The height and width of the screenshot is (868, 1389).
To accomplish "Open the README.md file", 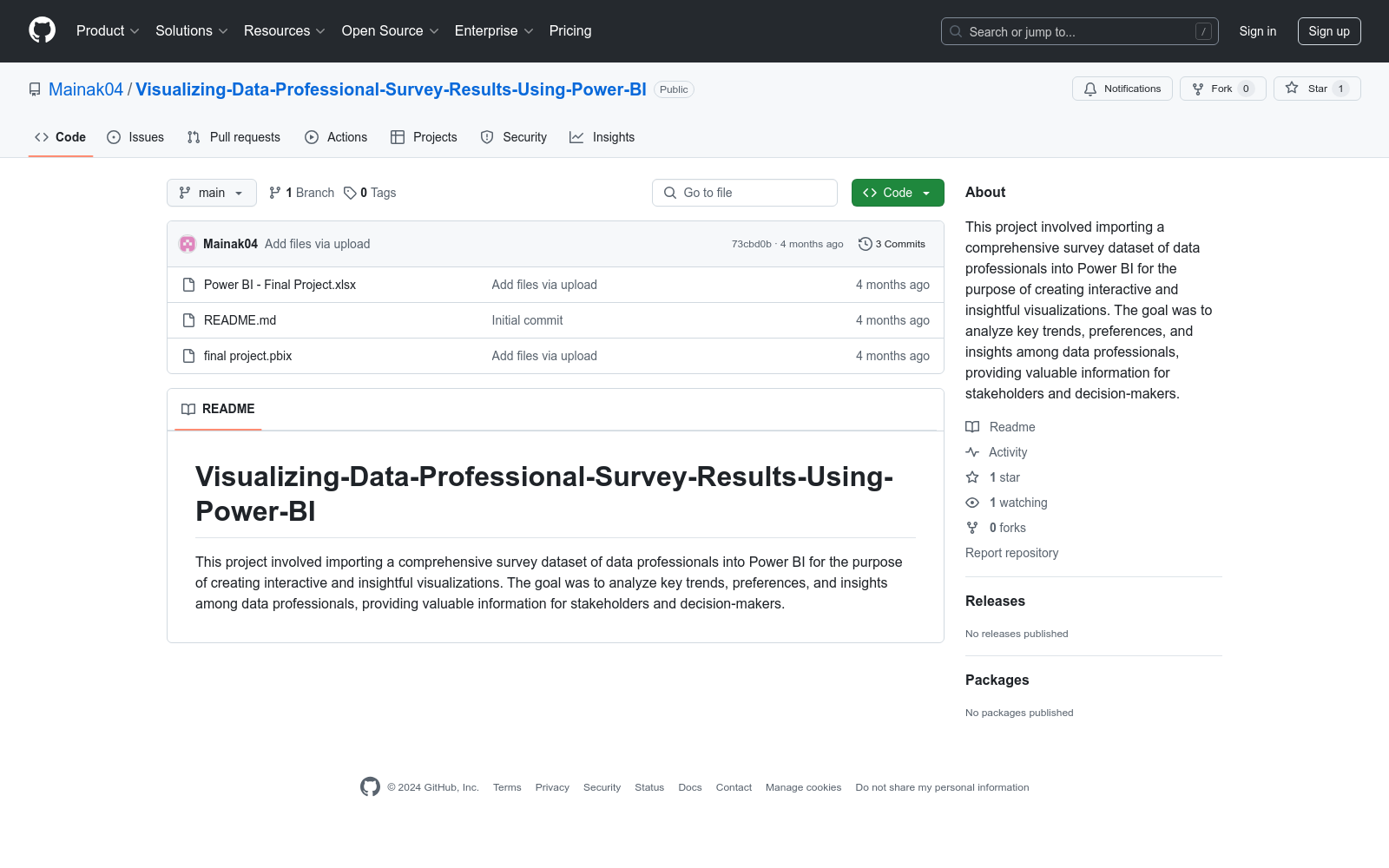I will 240,320.
